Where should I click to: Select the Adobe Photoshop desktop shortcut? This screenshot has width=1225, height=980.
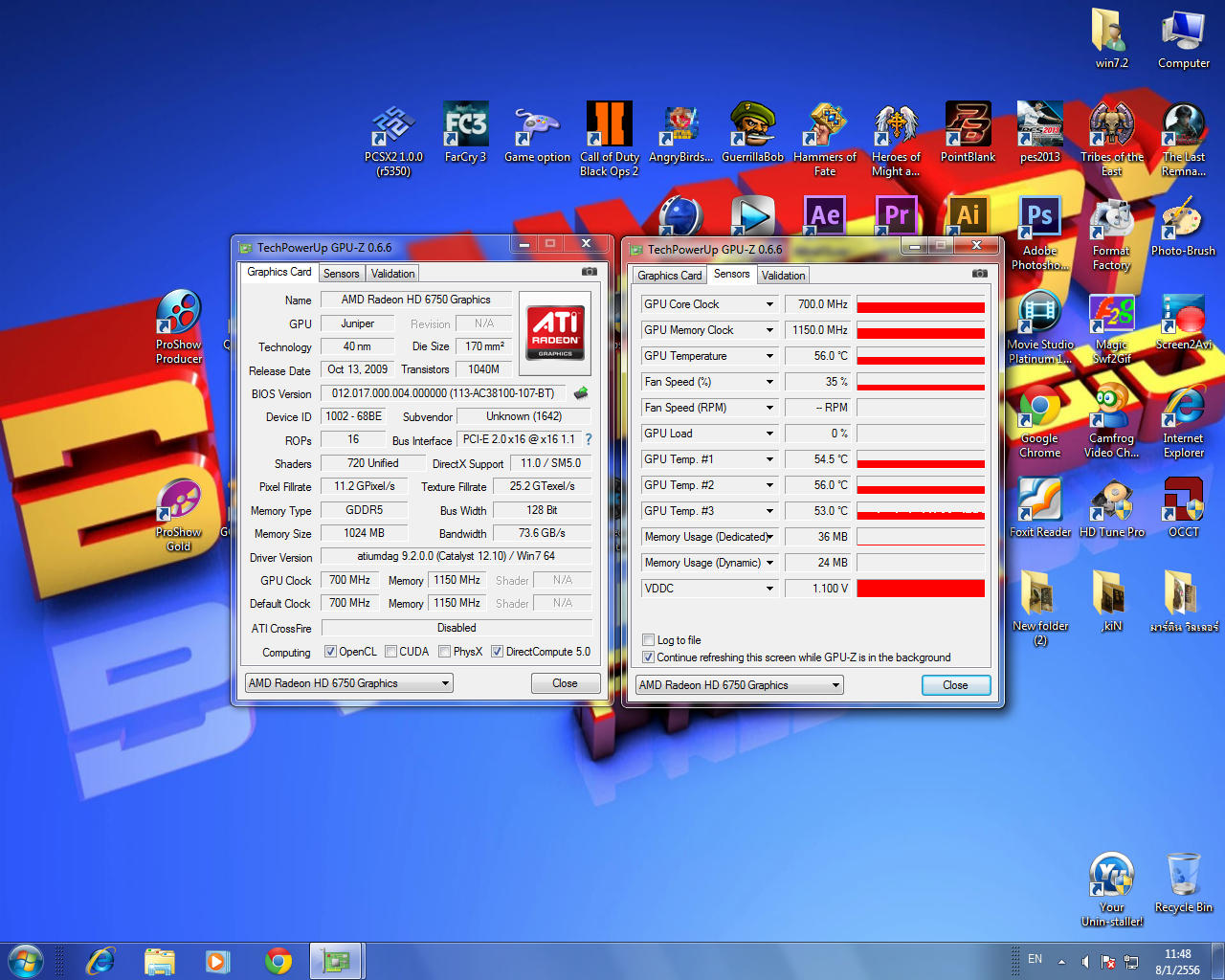coord(1039,234)
